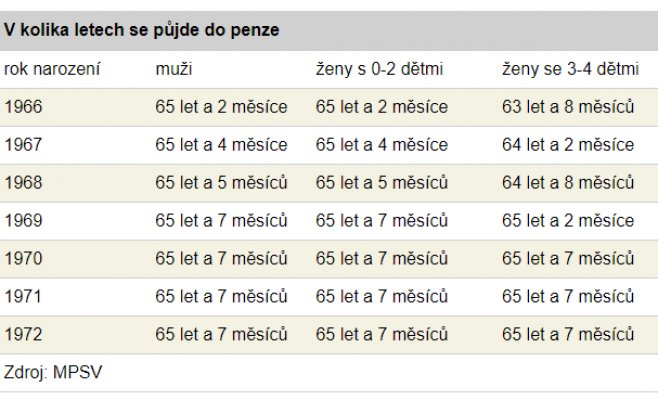The image size is (658, 400).
Task: Click the '63 let a 8 měsíců' cell
Action: point(568,107)
